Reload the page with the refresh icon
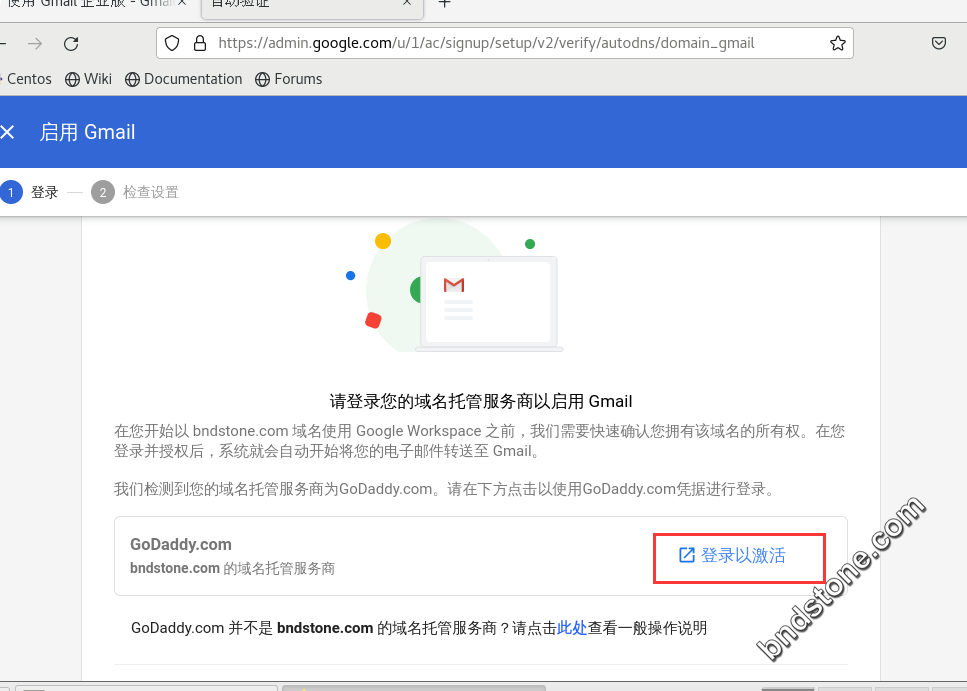 click(x=71, y=43)
